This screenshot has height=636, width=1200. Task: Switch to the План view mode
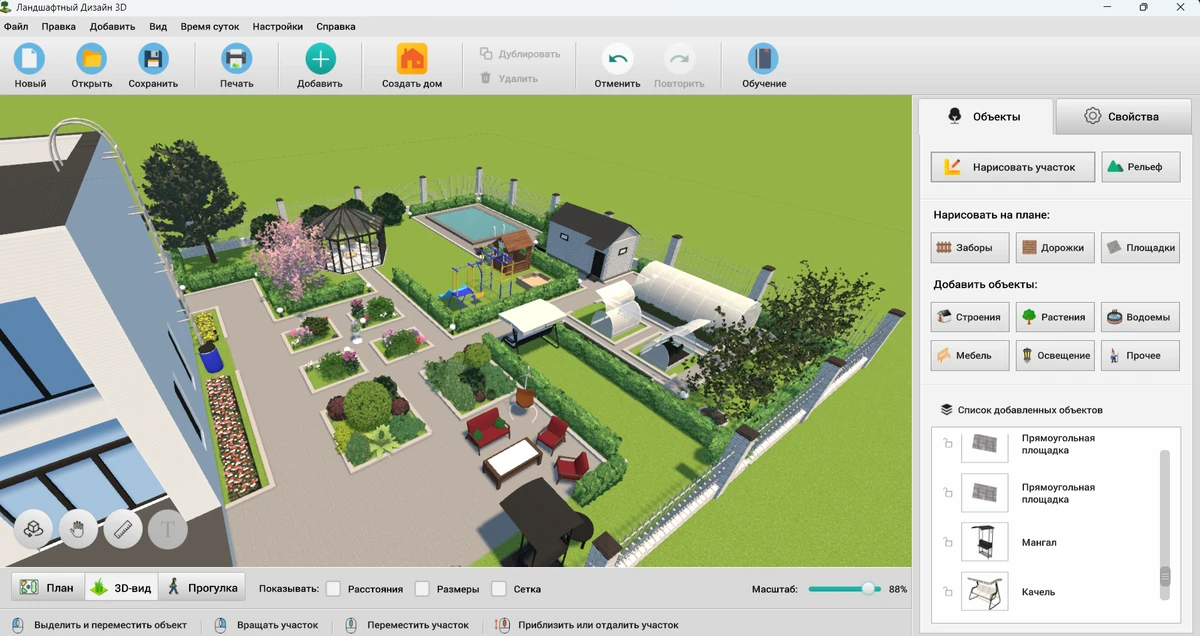(48, 588)
